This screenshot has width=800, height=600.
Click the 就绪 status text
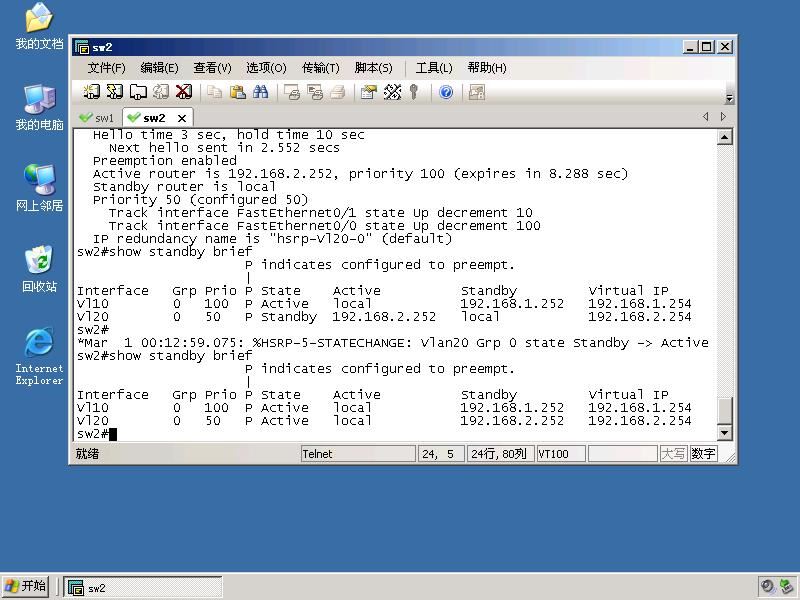(x=87, y=454)
